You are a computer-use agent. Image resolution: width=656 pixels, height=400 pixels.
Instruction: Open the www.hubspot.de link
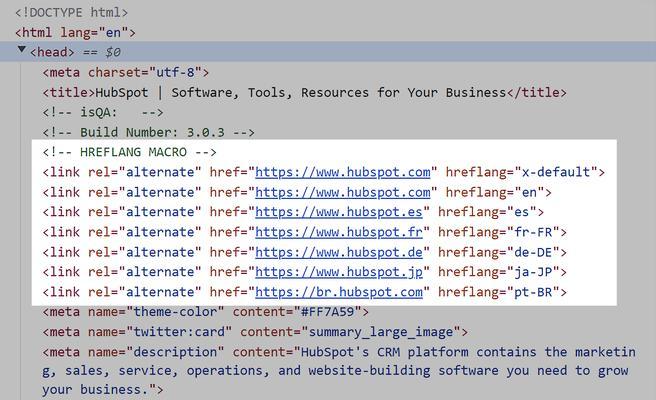tap(339, 252)
